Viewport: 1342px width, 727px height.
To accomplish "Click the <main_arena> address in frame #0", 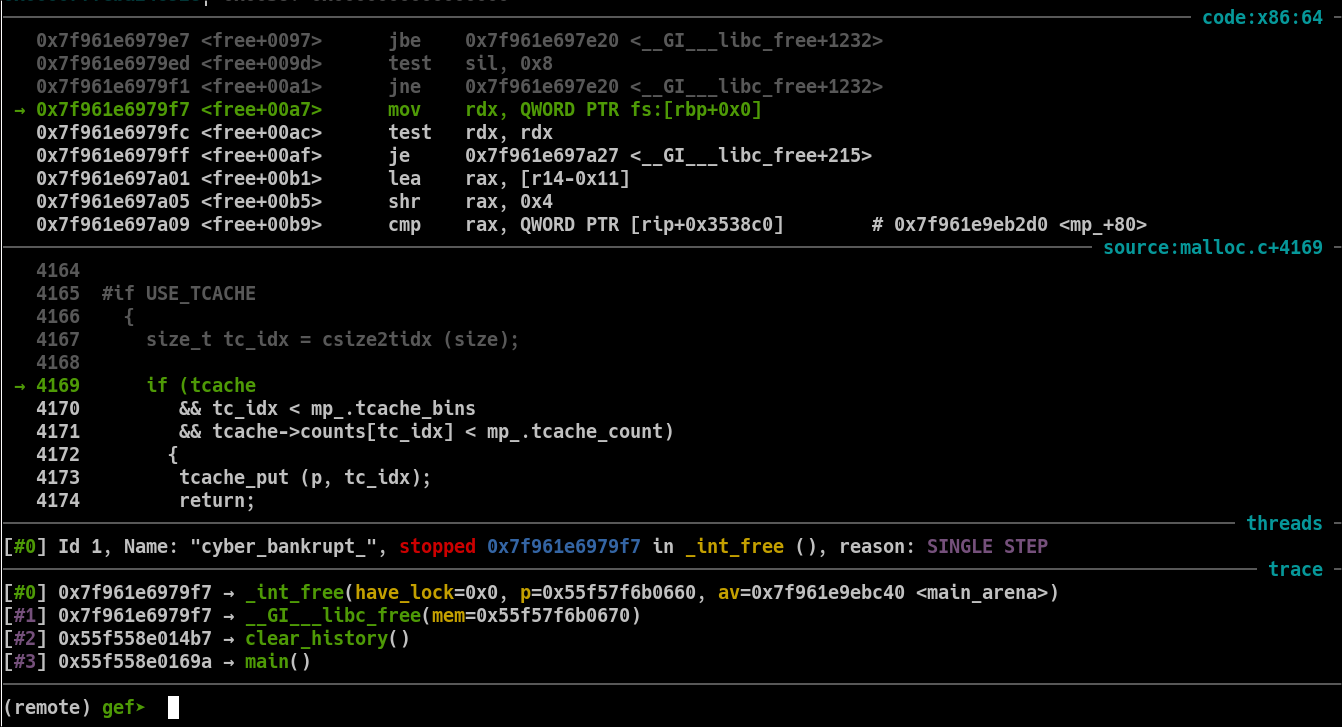I will pyautogui.click(x=987, y=593).
